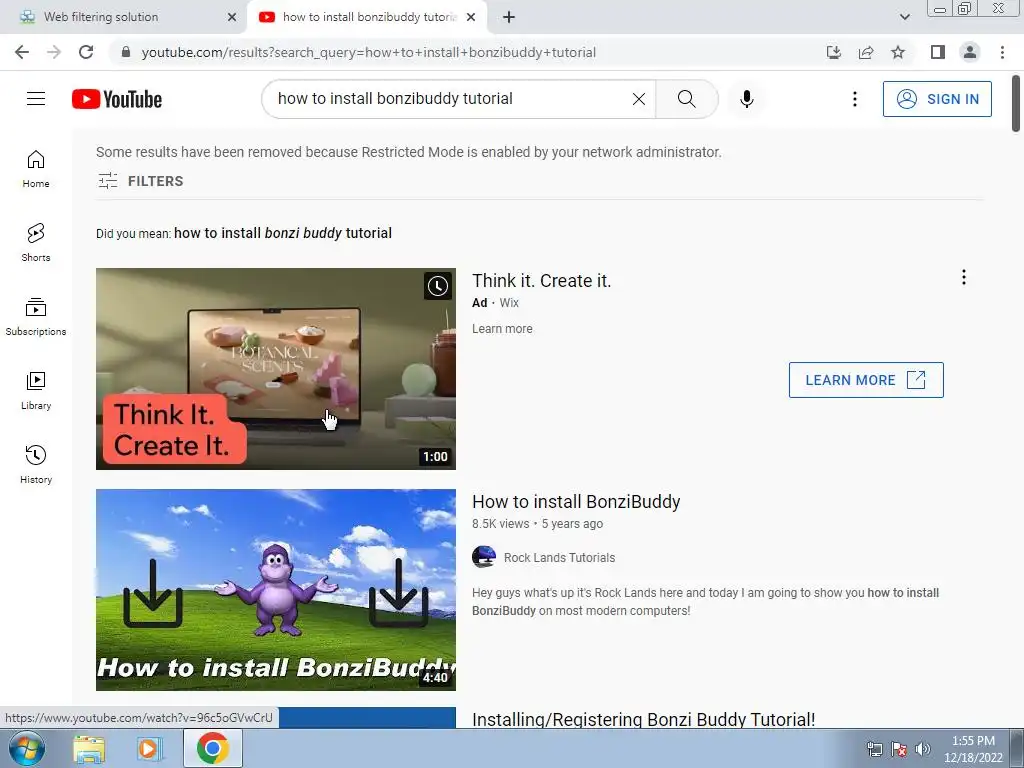Click the install/download icon in the address bar
This screenshot has height=768, width=1024.
pos(833,52)
